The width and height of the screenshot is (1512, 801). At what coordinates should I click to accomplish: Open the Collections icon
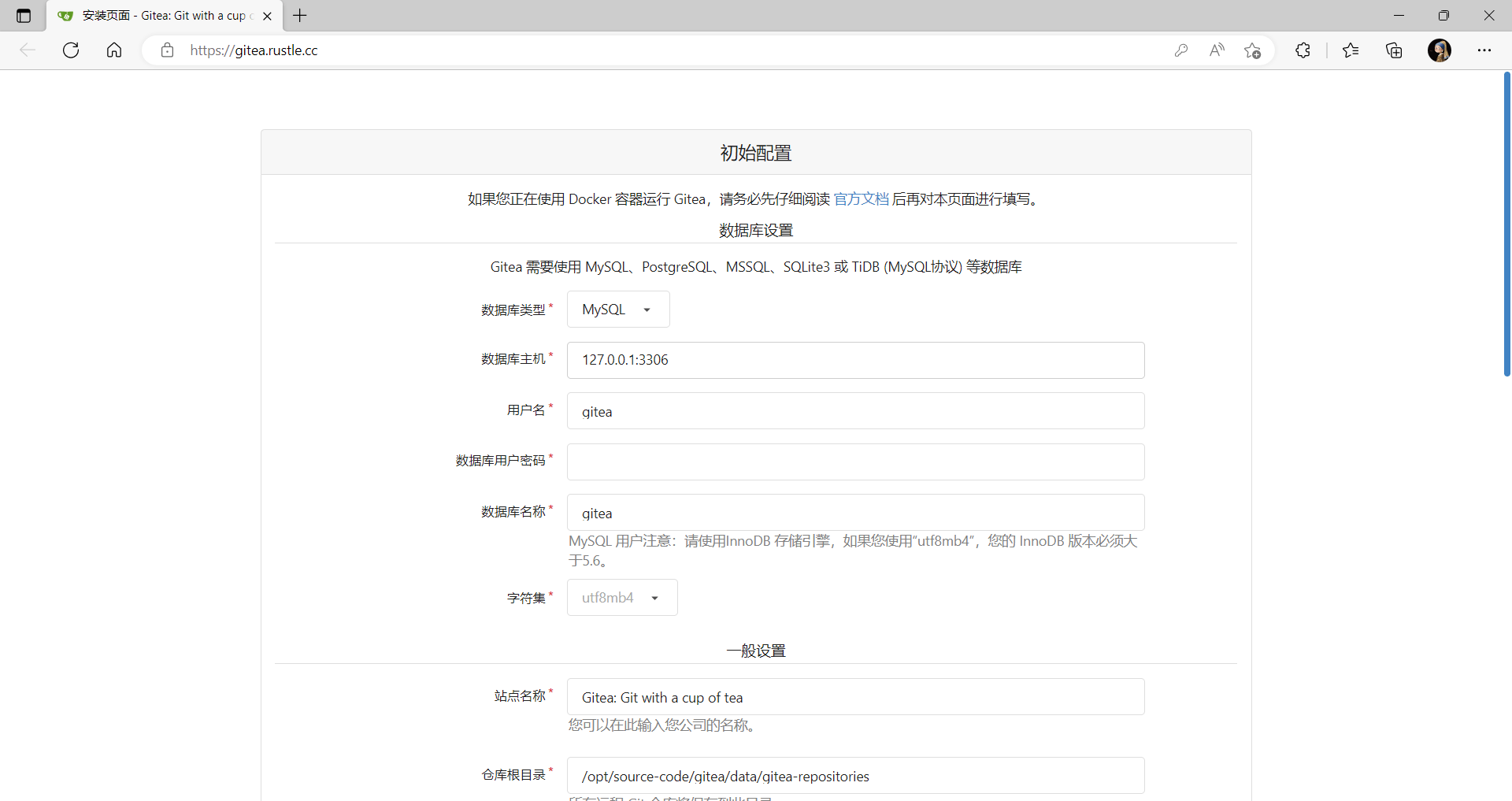(x=1394, y=50)
